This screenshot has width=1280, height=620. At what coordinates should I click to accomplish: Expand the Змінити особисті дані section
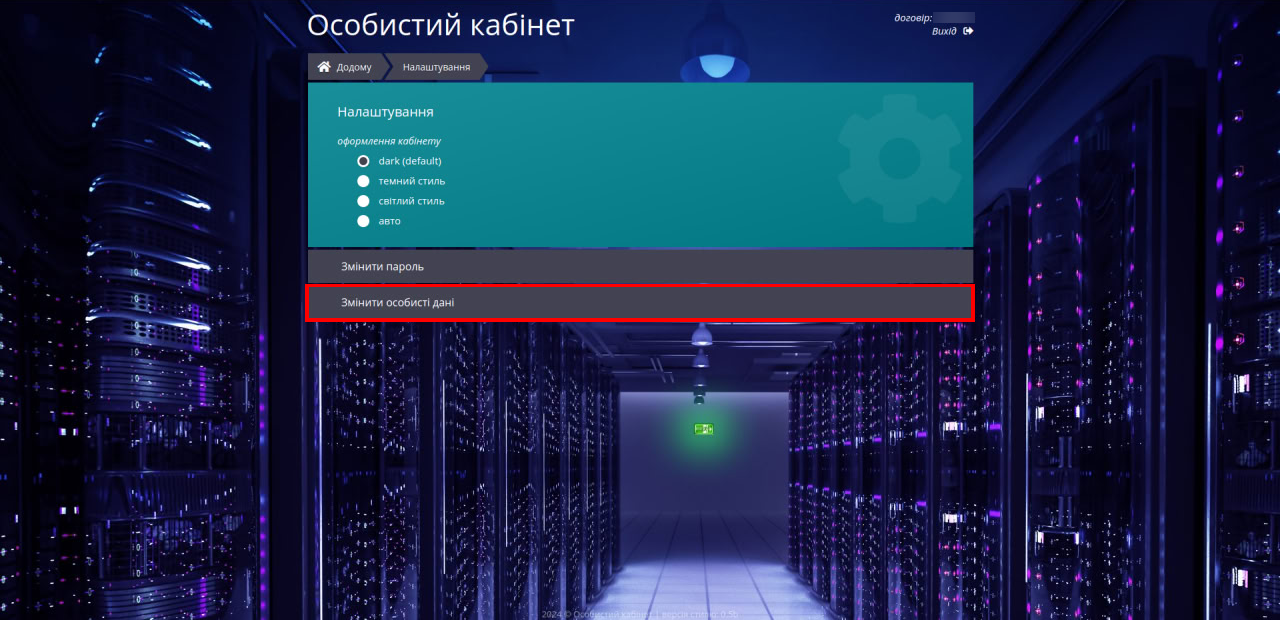pos(640,302)
